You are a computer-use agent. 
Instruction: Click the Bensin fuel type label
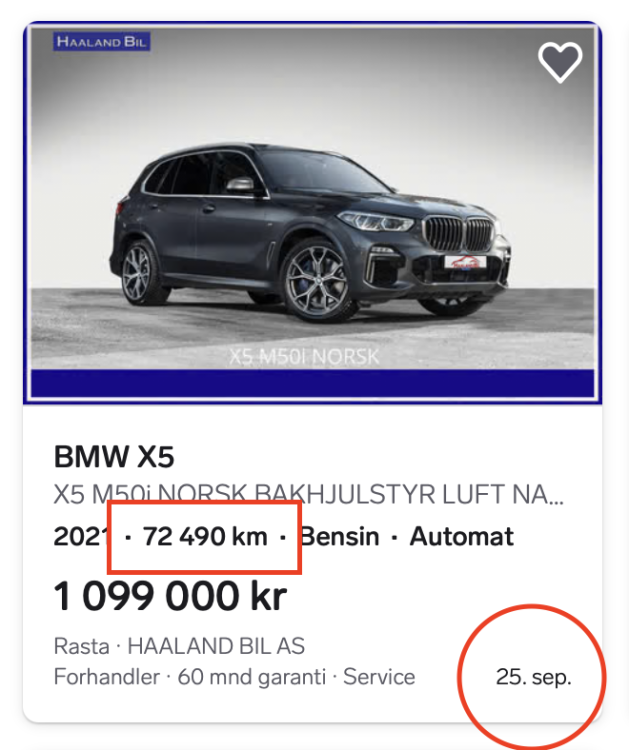point(341,537)
